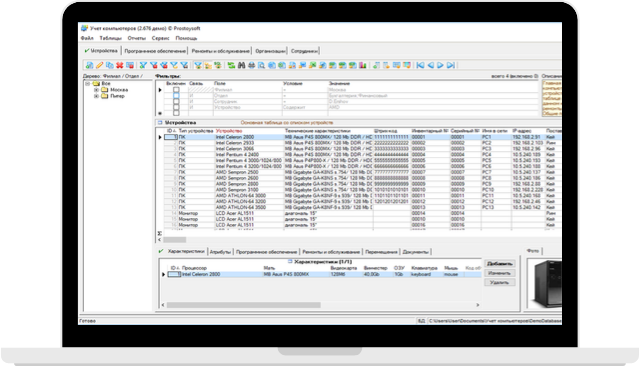Click the Добавить button
This screenshot has height=366, width=640.
500,264
